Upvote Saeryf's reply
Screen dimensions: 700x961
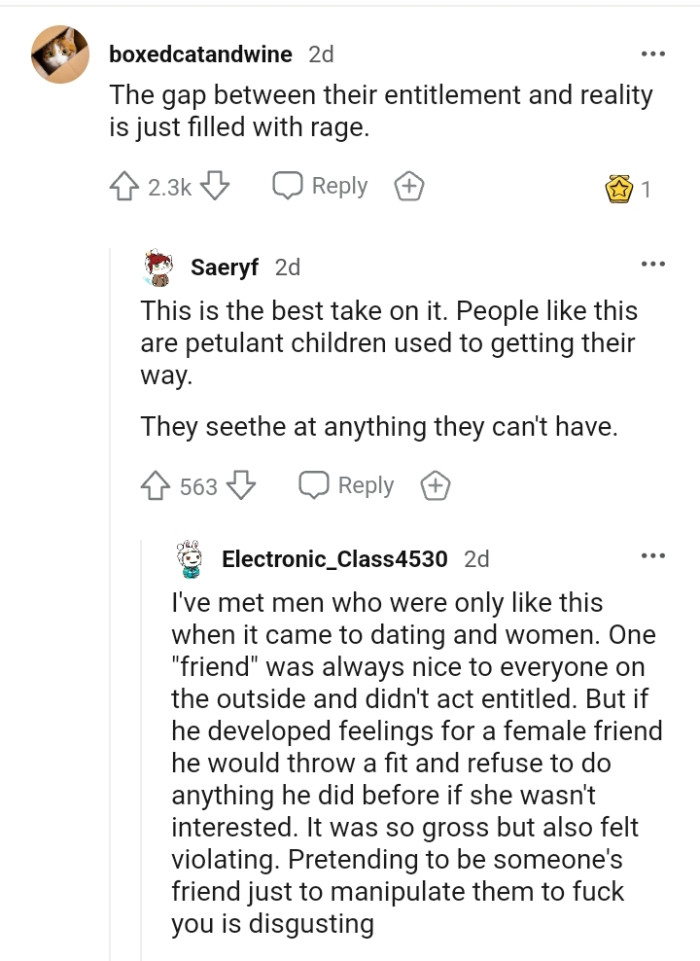pyautogui.click(x=155, y=486)
